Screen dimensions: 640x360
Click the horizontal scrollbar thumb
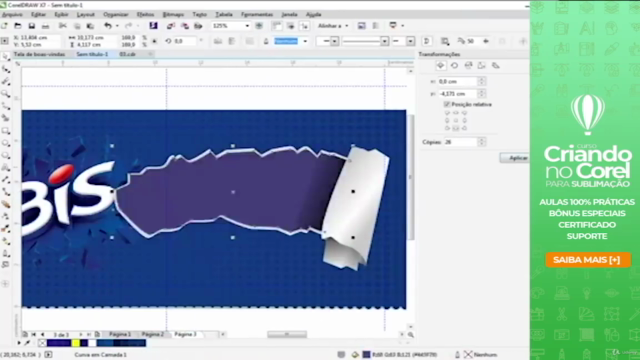click(287, 334)
